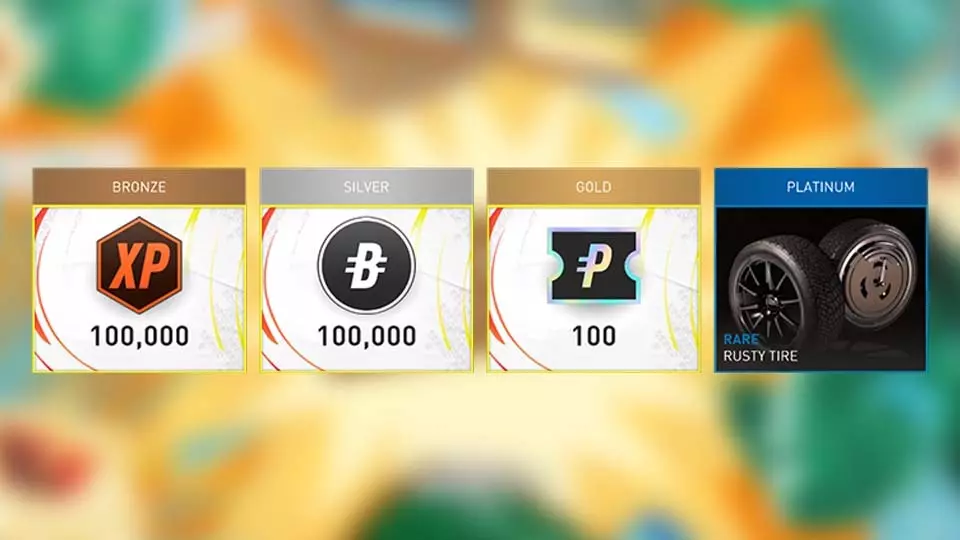The height and width of the screenshot is (540, 960).
Task: Open the Bronze tier header
Action: tap(139, 186)
